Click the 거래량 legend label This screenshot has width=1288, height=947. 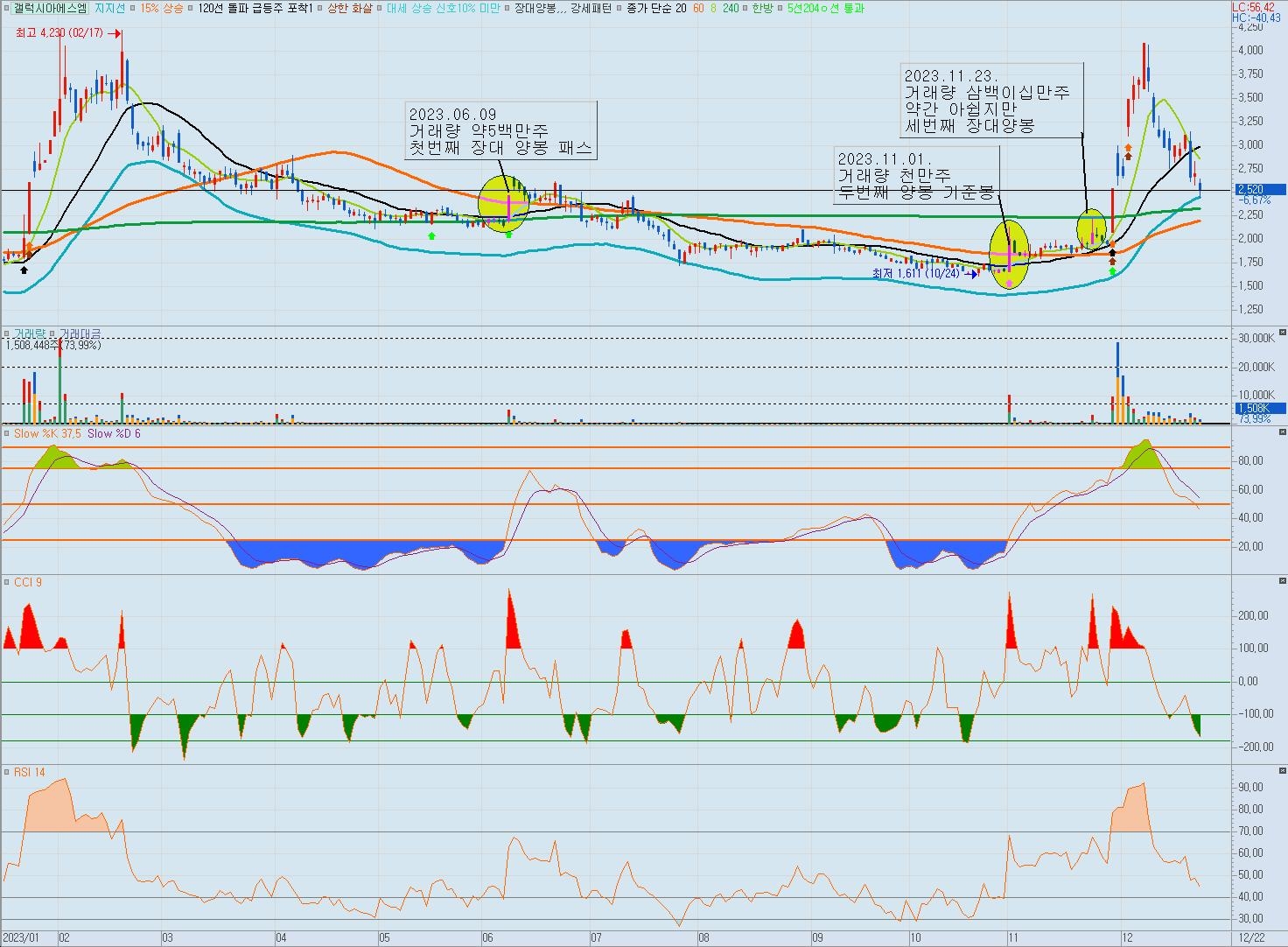click(30, 333)
